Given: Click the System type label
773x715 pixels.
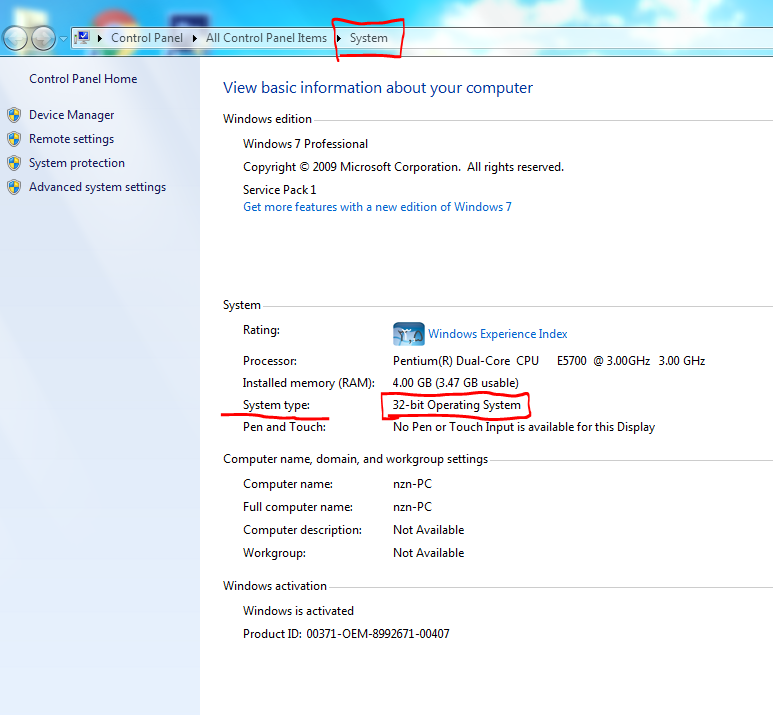Looking at the screenshot, I should tap(277, 405).
